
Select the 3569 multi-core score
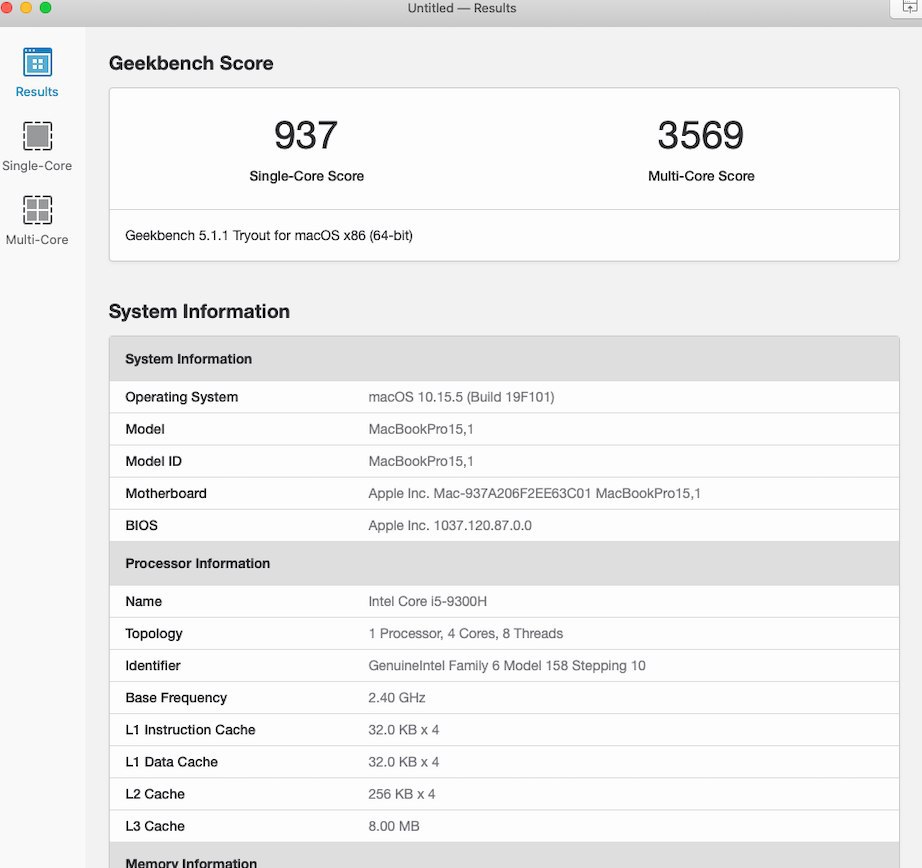pos(701,135)
